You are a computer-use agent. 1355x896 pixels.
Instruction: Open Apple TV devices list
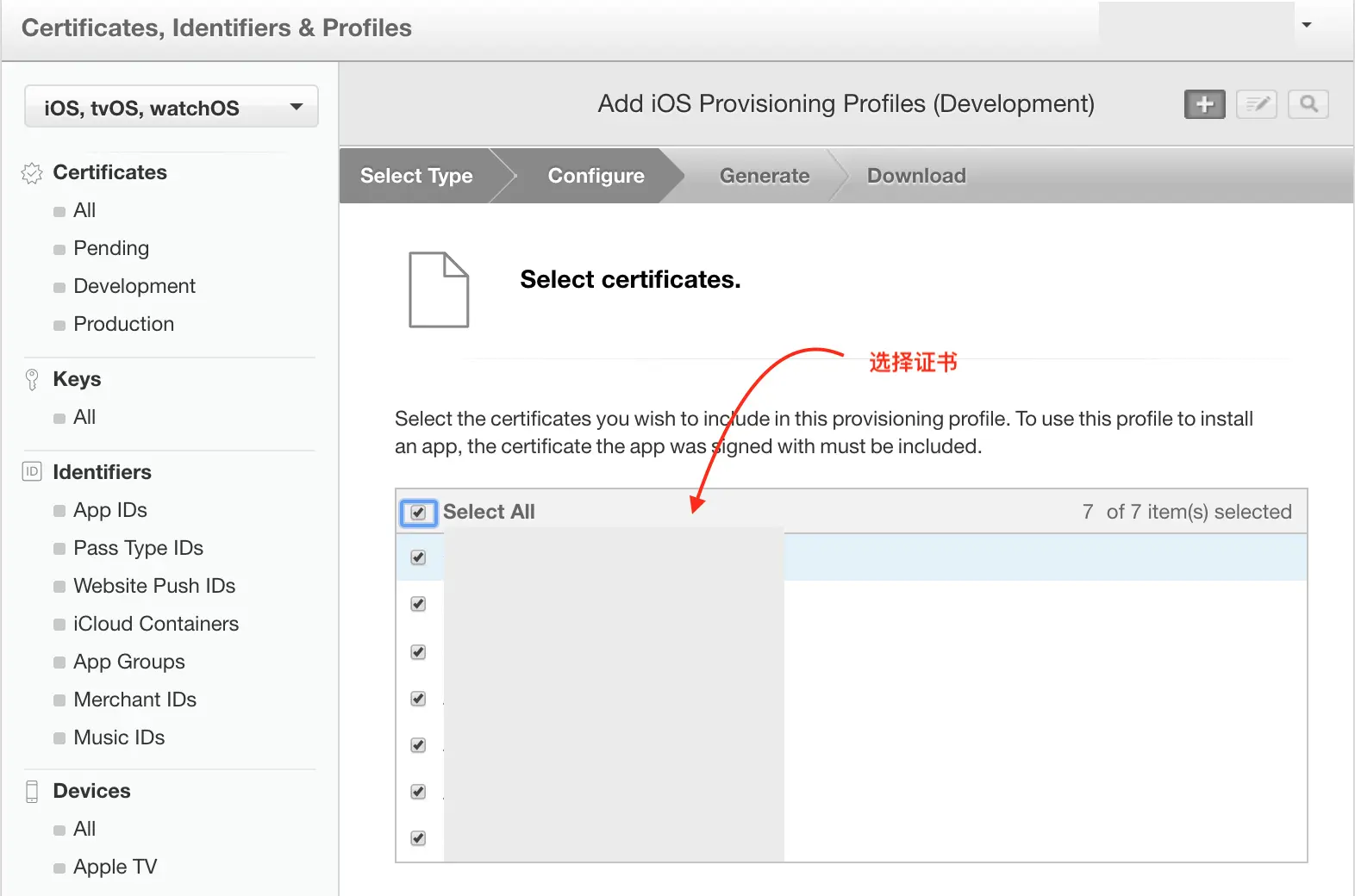(x=116, y=867)
